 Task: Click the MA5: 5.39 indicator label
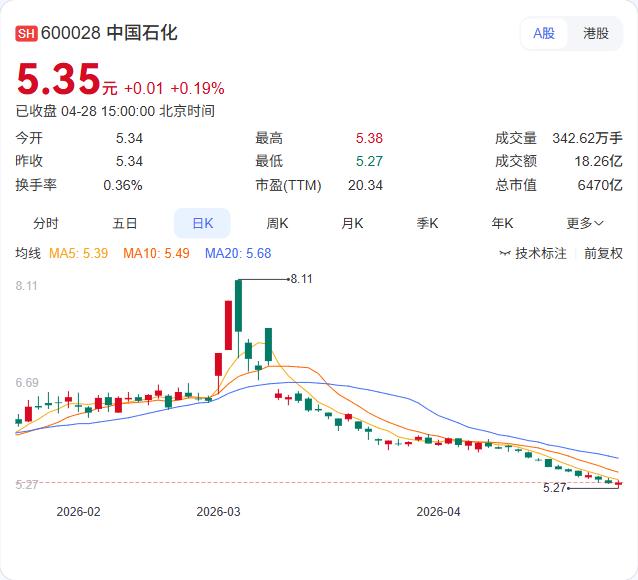tap(79, 253)
